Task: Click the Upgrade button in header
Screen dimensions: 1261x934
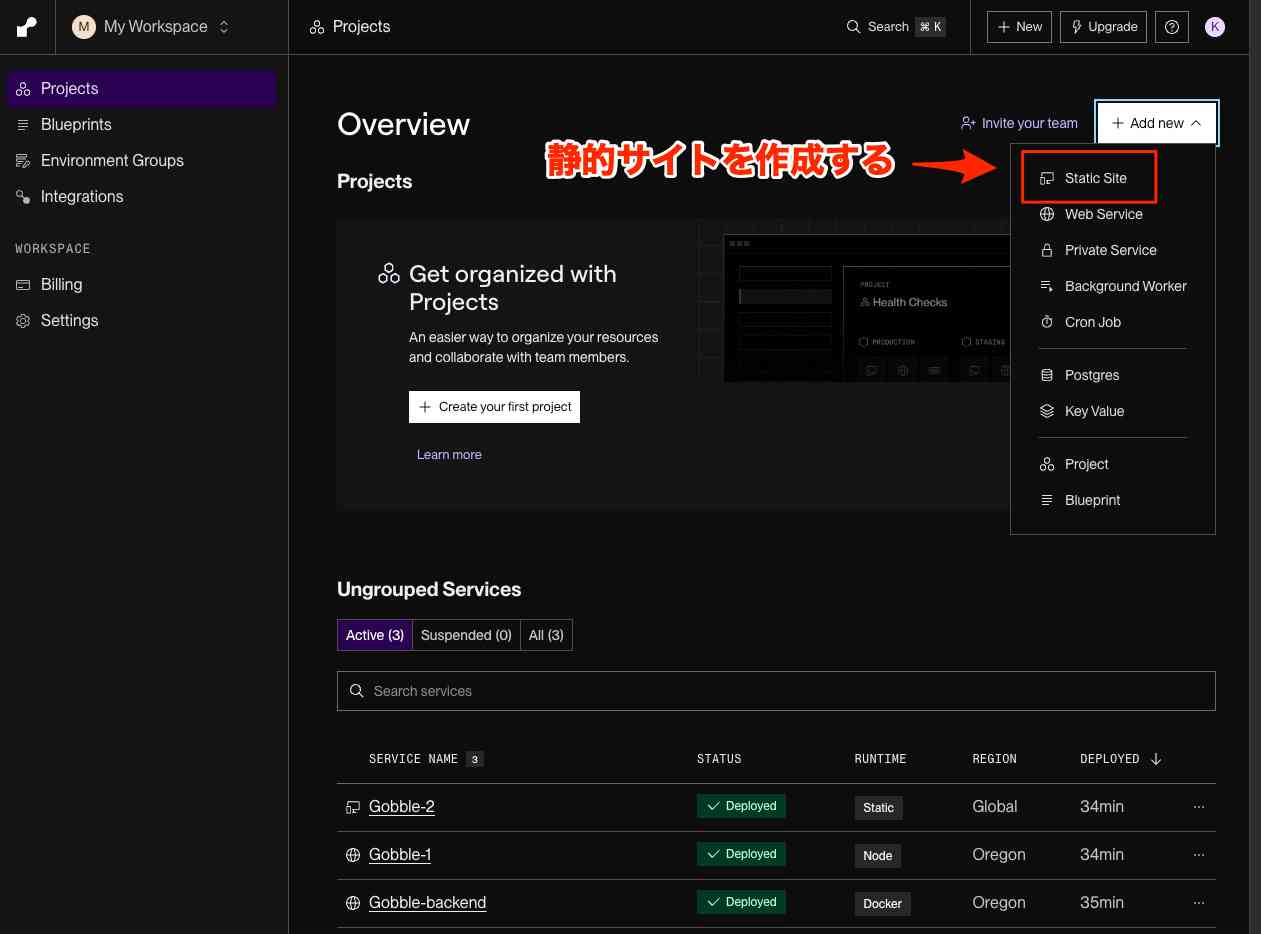Action: click(x=1103, y=27)
